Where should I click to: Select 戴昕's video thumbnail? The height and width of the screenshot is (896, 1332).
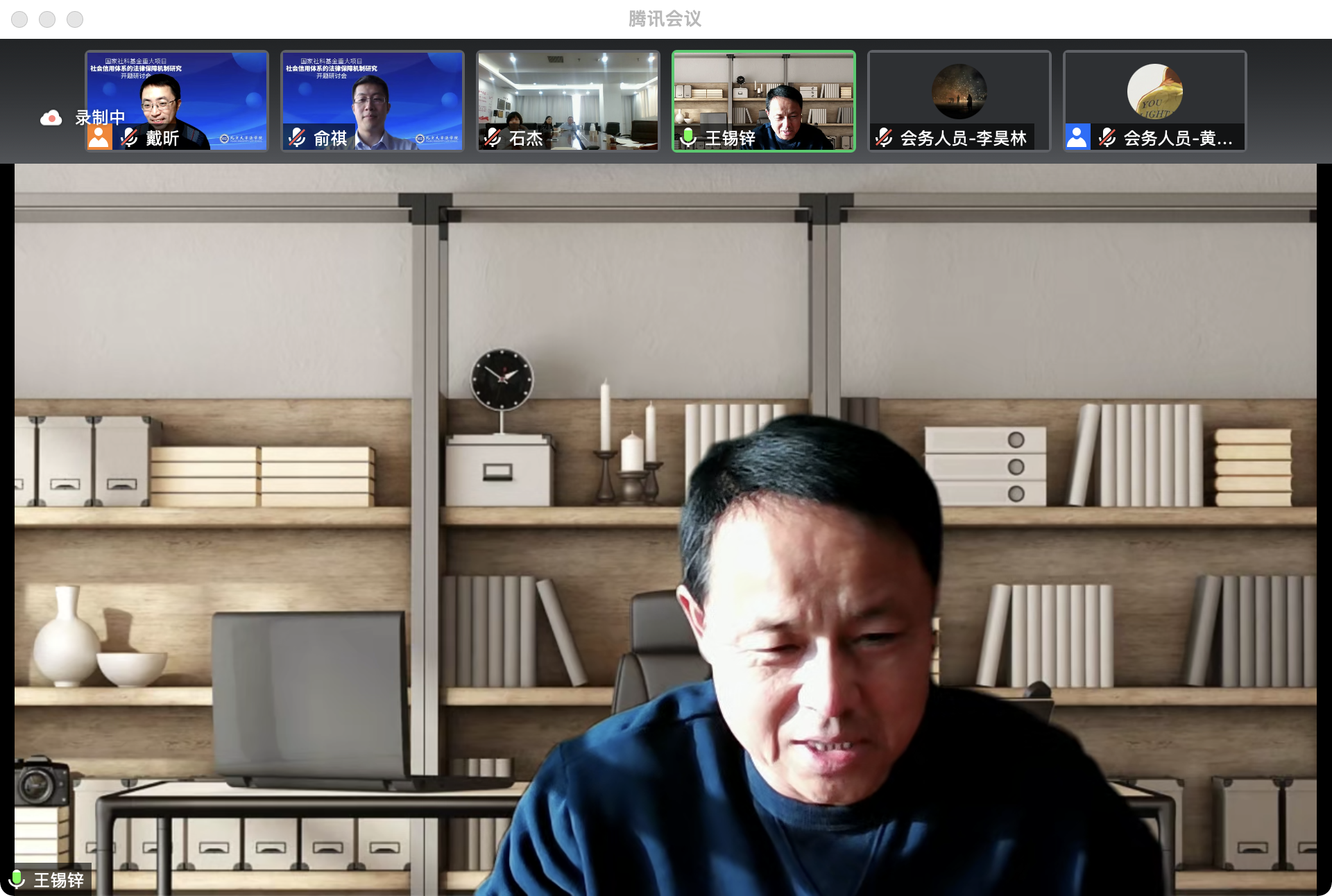pos(177,90)
